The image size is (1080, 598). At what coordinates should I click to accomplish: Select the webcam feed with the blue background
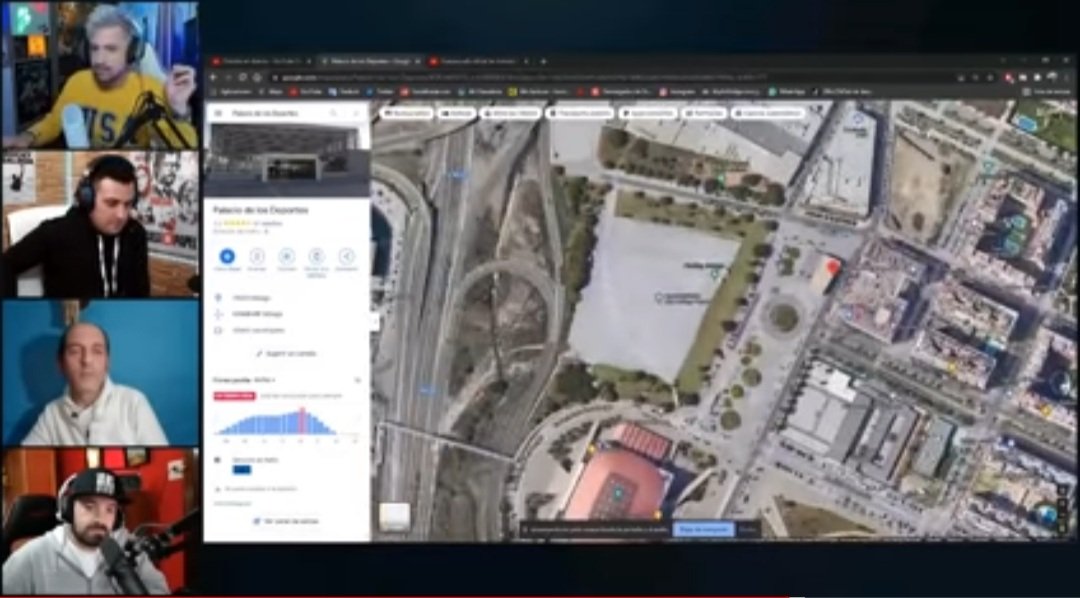coord(101,373)
